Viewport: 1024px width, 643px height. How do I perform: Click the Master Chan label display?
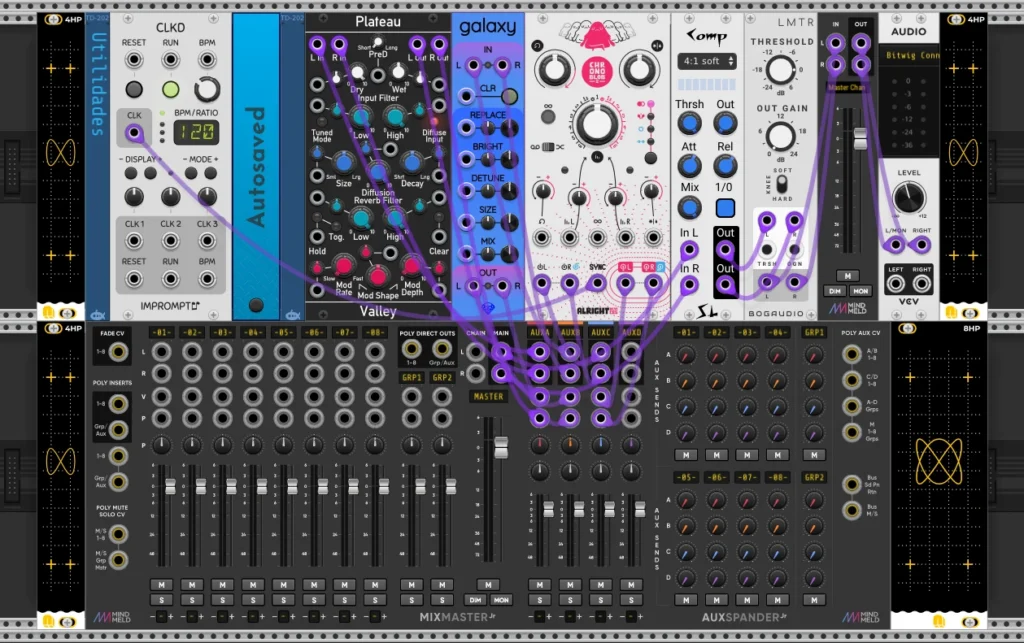[x=847, y=87]
